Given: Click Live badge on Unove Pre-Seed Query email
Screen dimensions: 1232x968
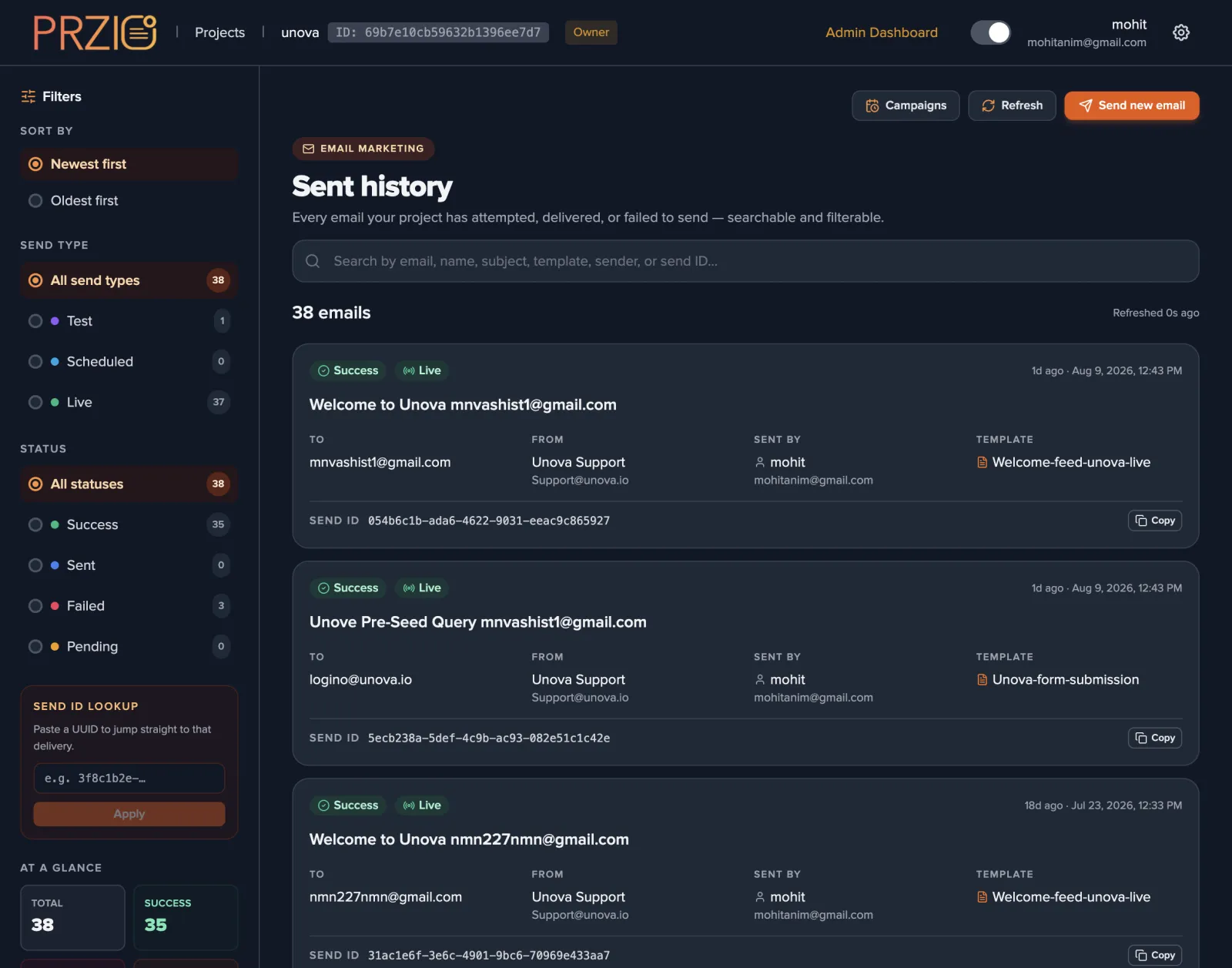Looking at the screenshot, I should pyautogui.click(x=422, y=588).
